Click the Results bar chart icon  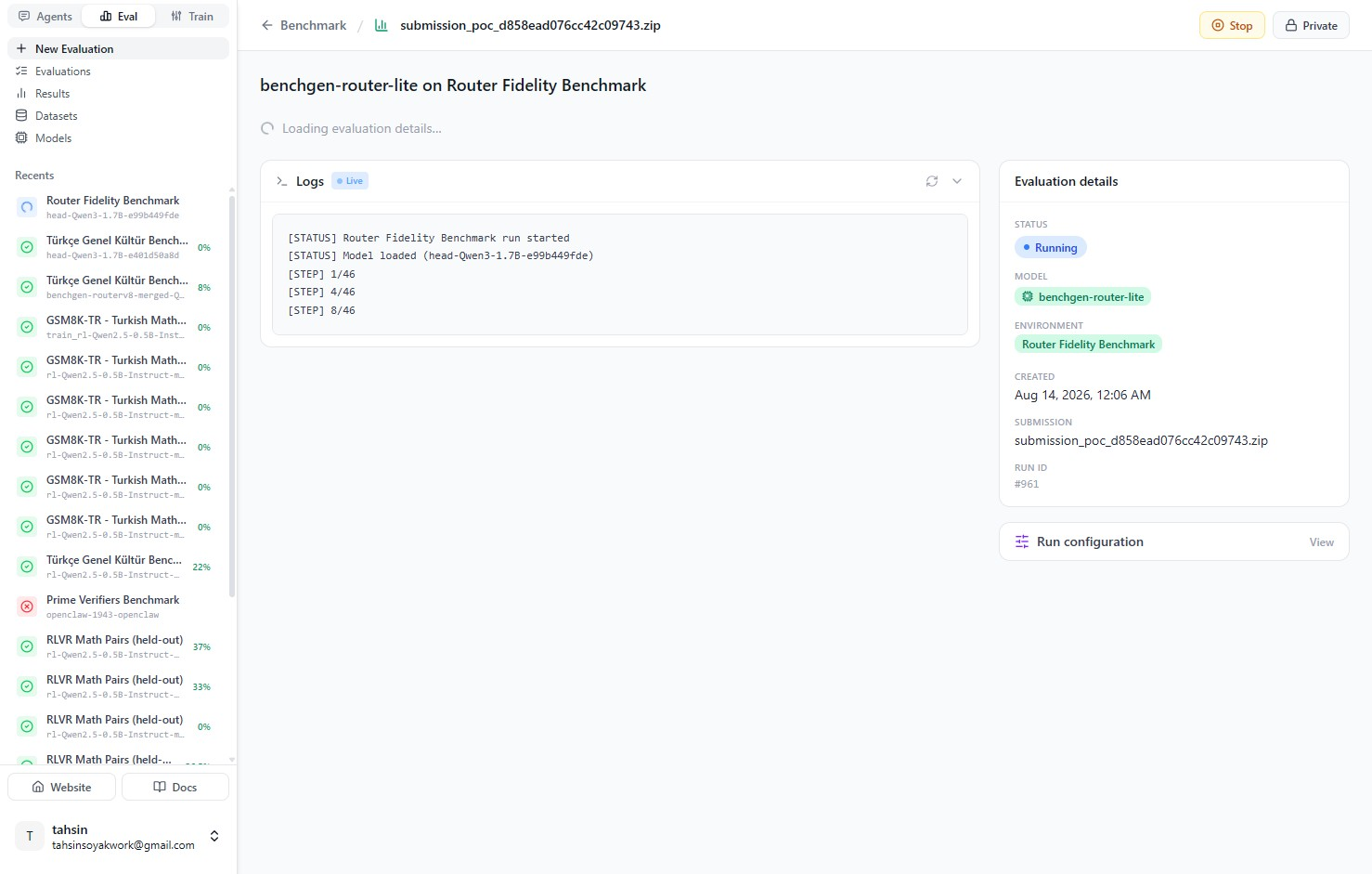coord(21,93)
